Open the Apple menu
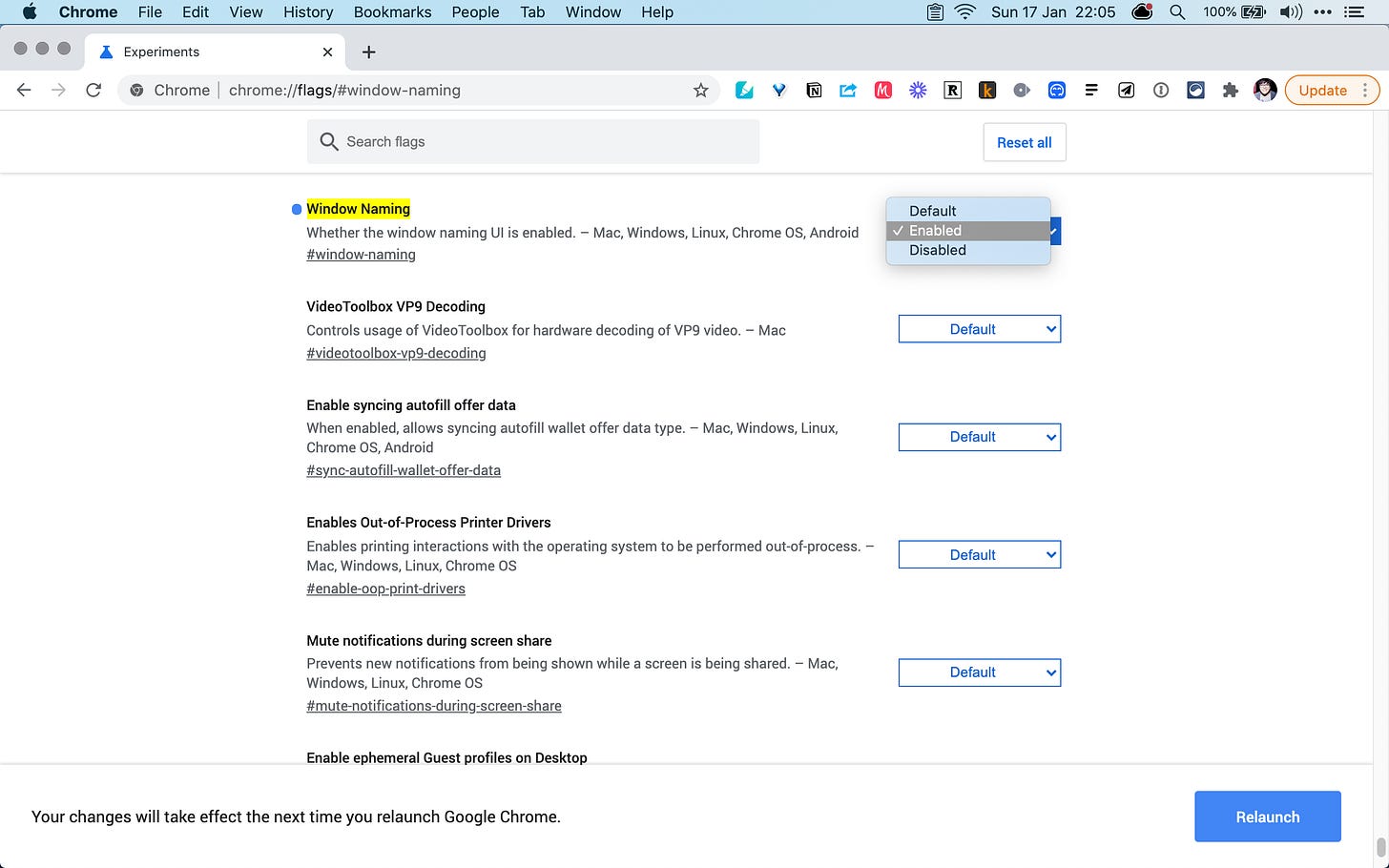1389x868 pixels. [x=30, y=11]
